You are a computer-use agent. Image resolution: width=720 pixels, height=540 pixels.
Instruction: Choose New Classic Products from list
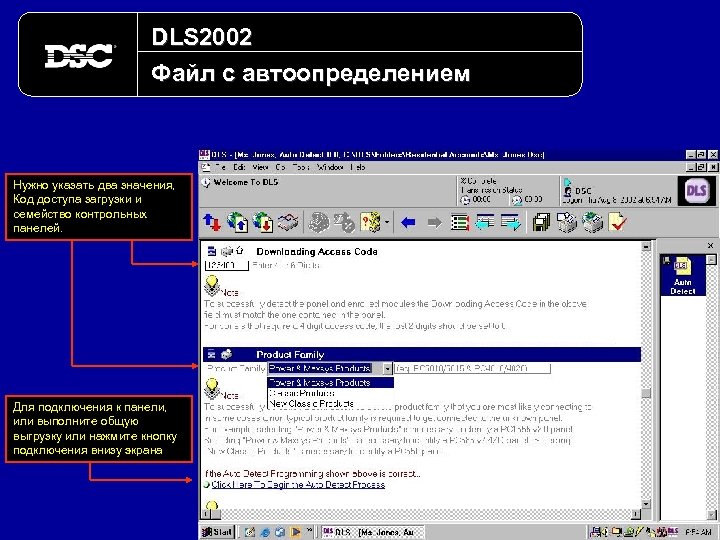331,404
